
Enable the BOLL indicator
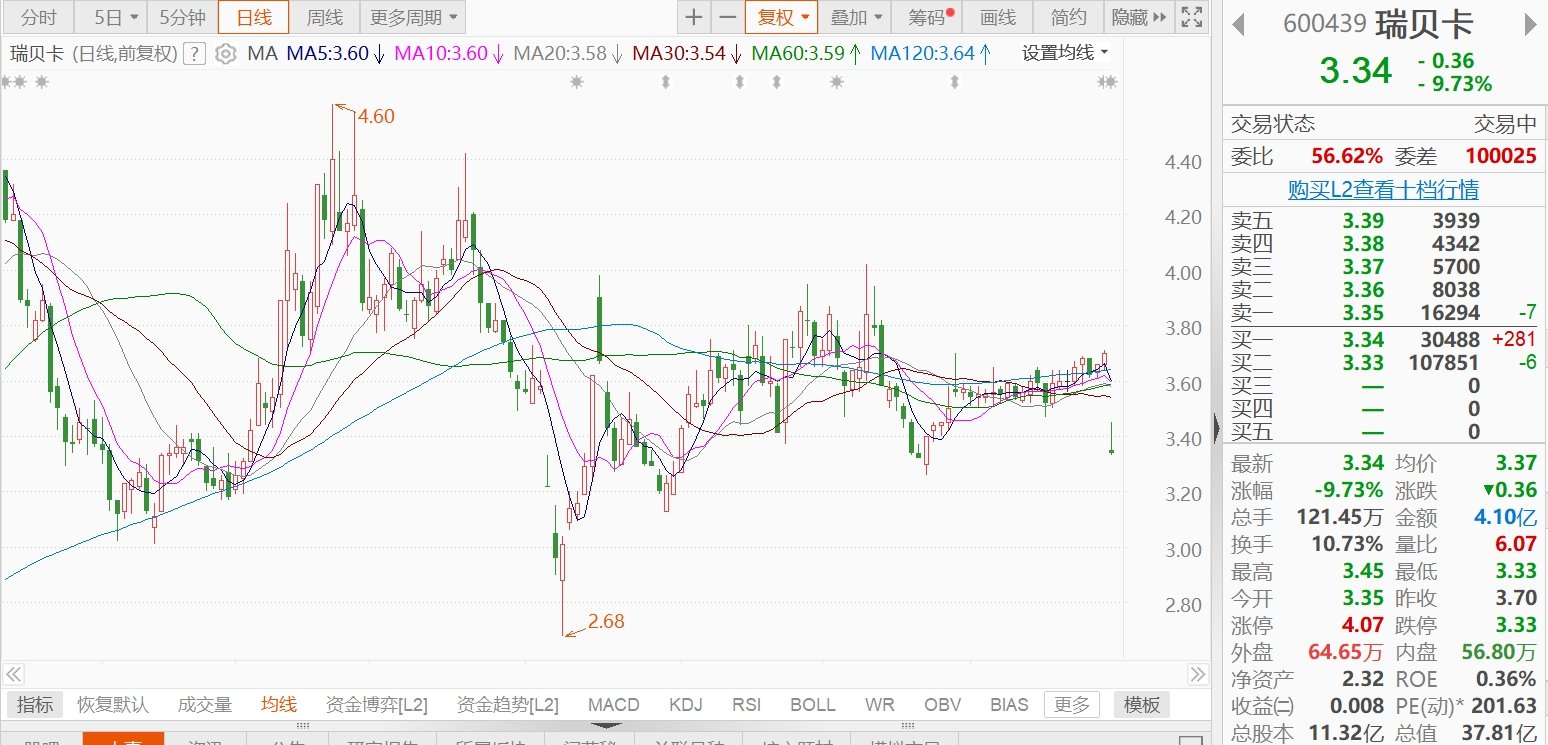pos(812,704)
